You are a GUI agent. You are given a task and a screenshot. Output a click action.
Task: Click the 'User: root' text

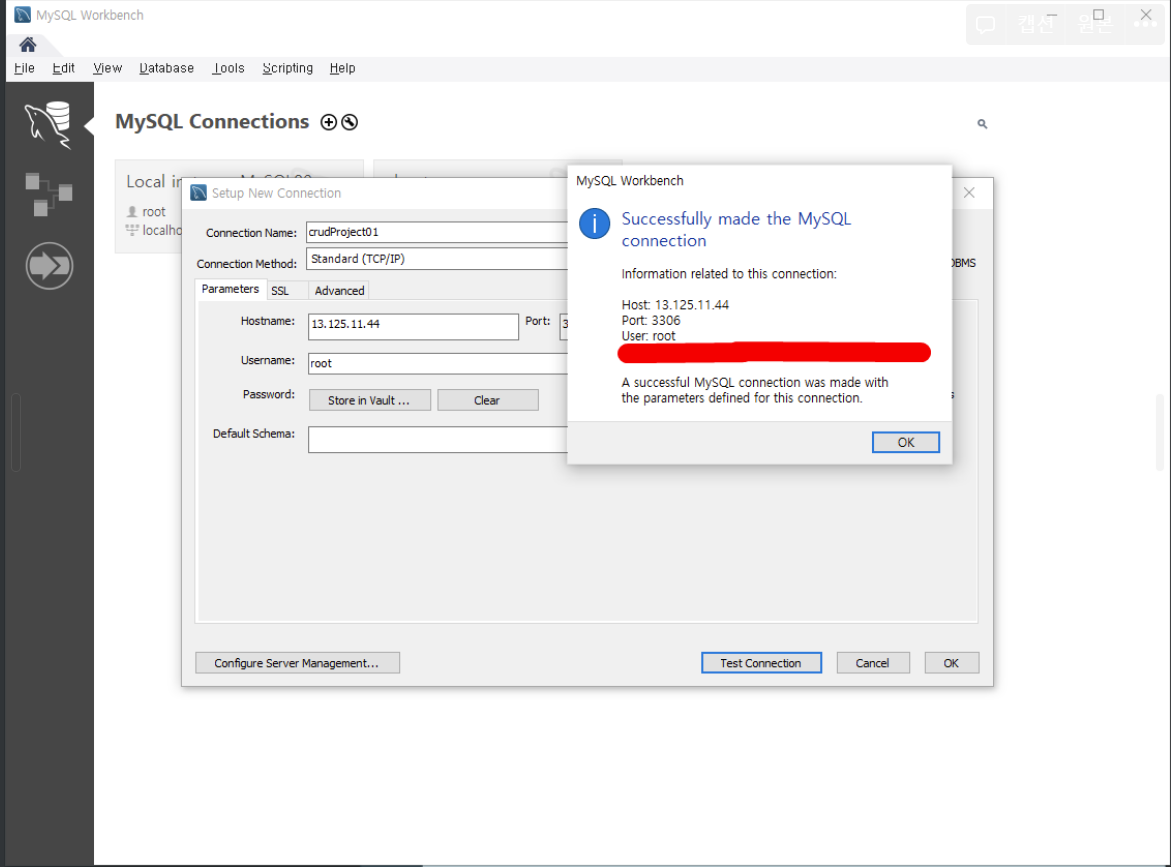point(648,336)
